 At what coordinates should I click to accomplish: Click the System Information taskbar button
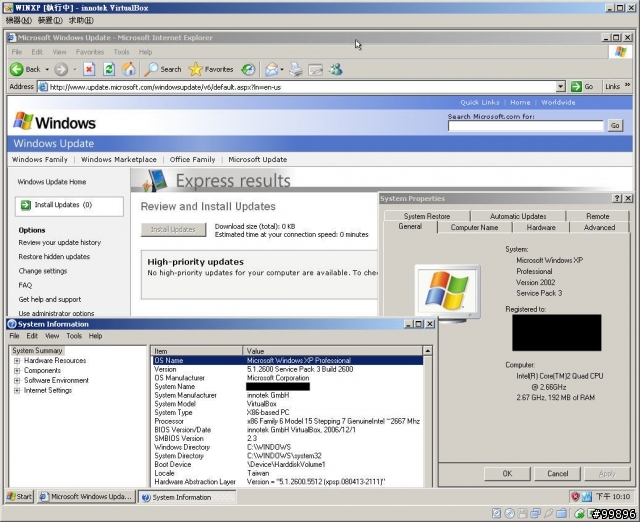coord(187,497)
